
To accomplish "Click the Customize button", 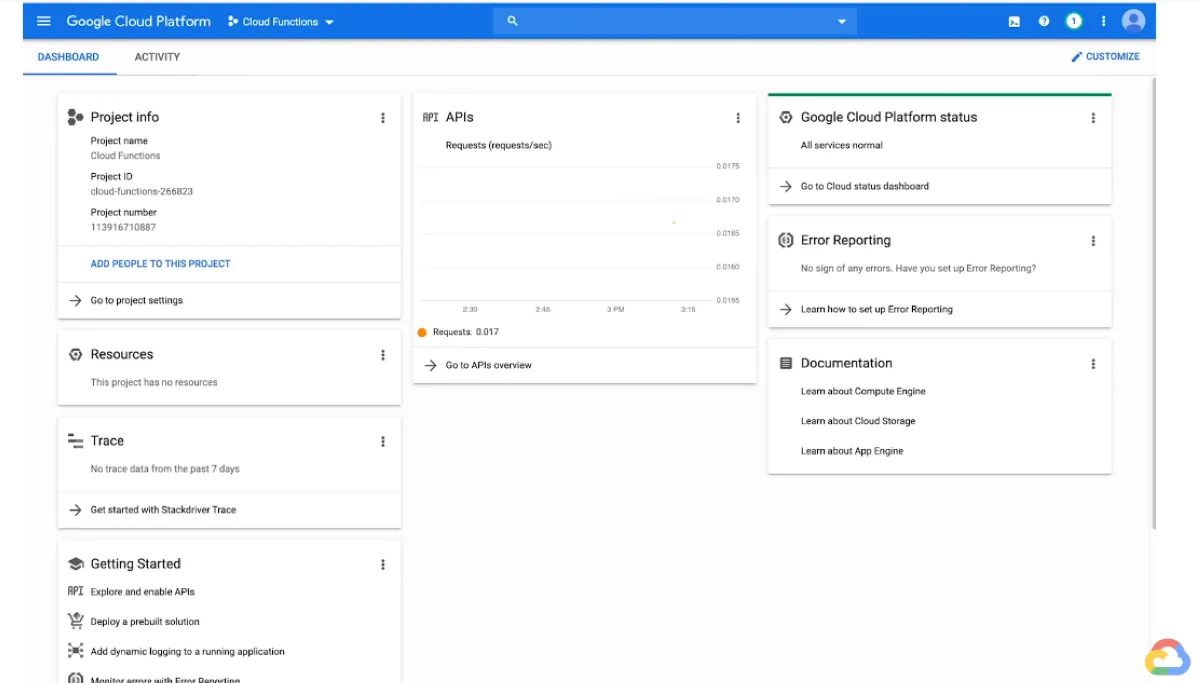I will point(1105,57).
